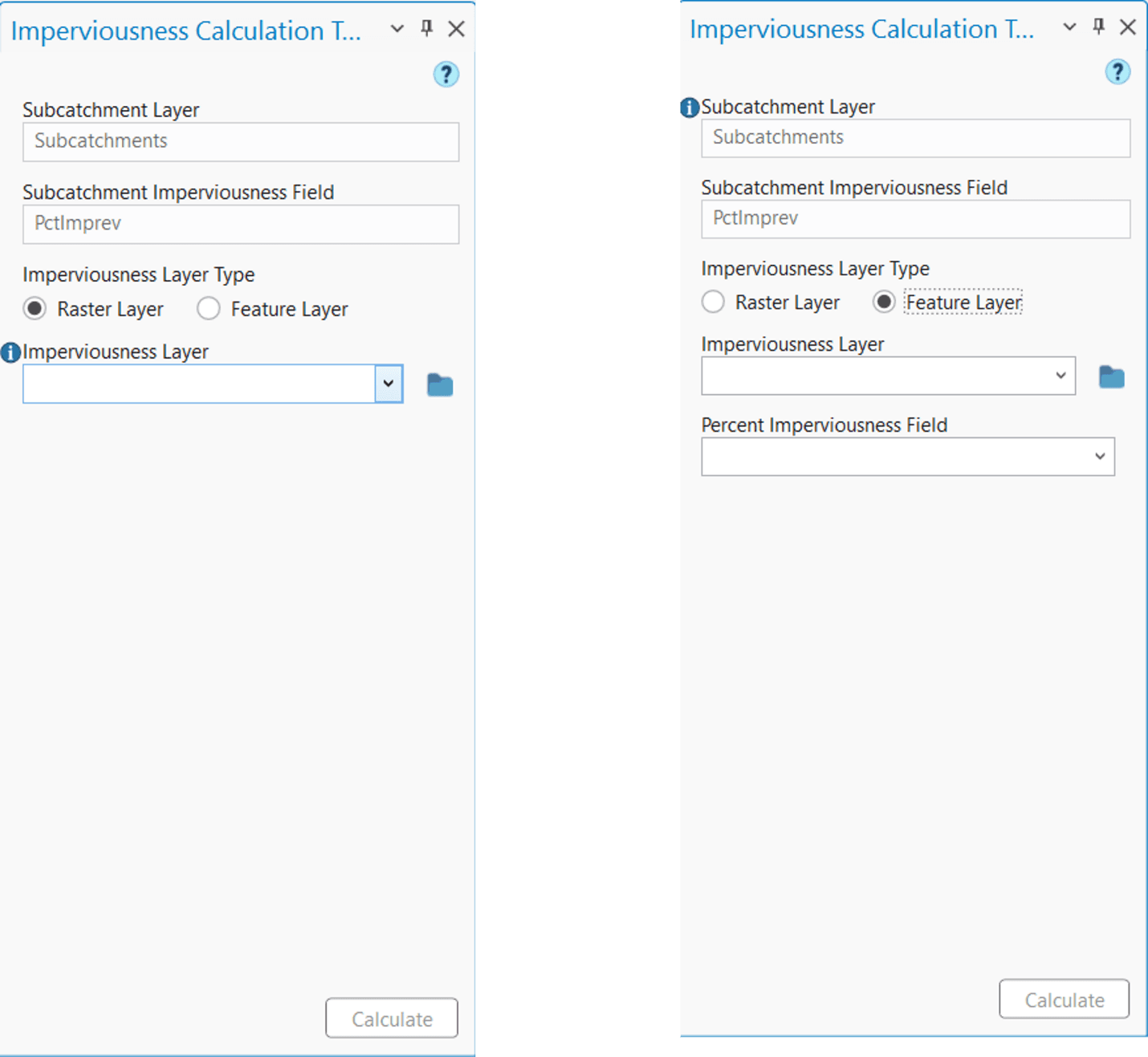1148x1057 pixels.
Task: Click the PctImprev field box, right panel
Action: tap(915, 218)
